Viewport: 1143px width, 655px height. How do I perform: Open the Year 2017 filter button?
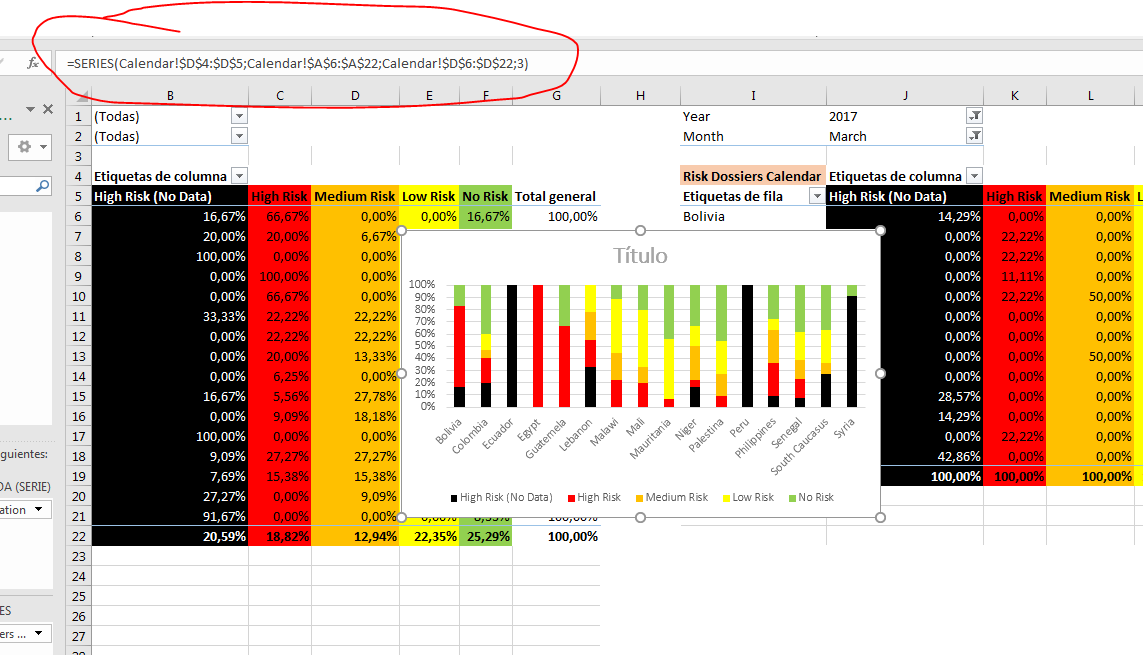(975, 116)
